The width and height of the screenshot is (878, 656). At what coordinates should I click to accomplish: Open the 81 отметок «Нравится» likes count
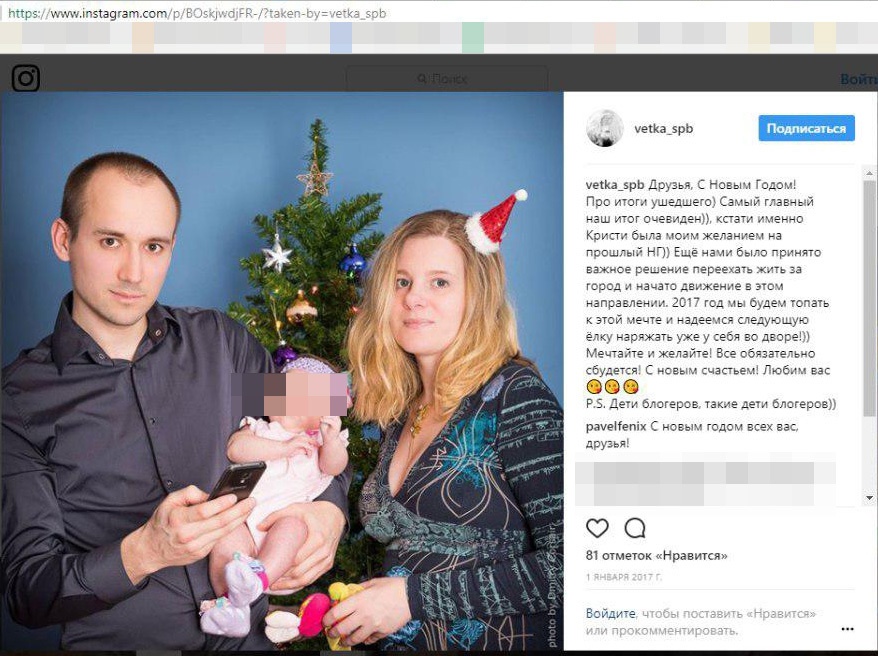coord(656,556)
